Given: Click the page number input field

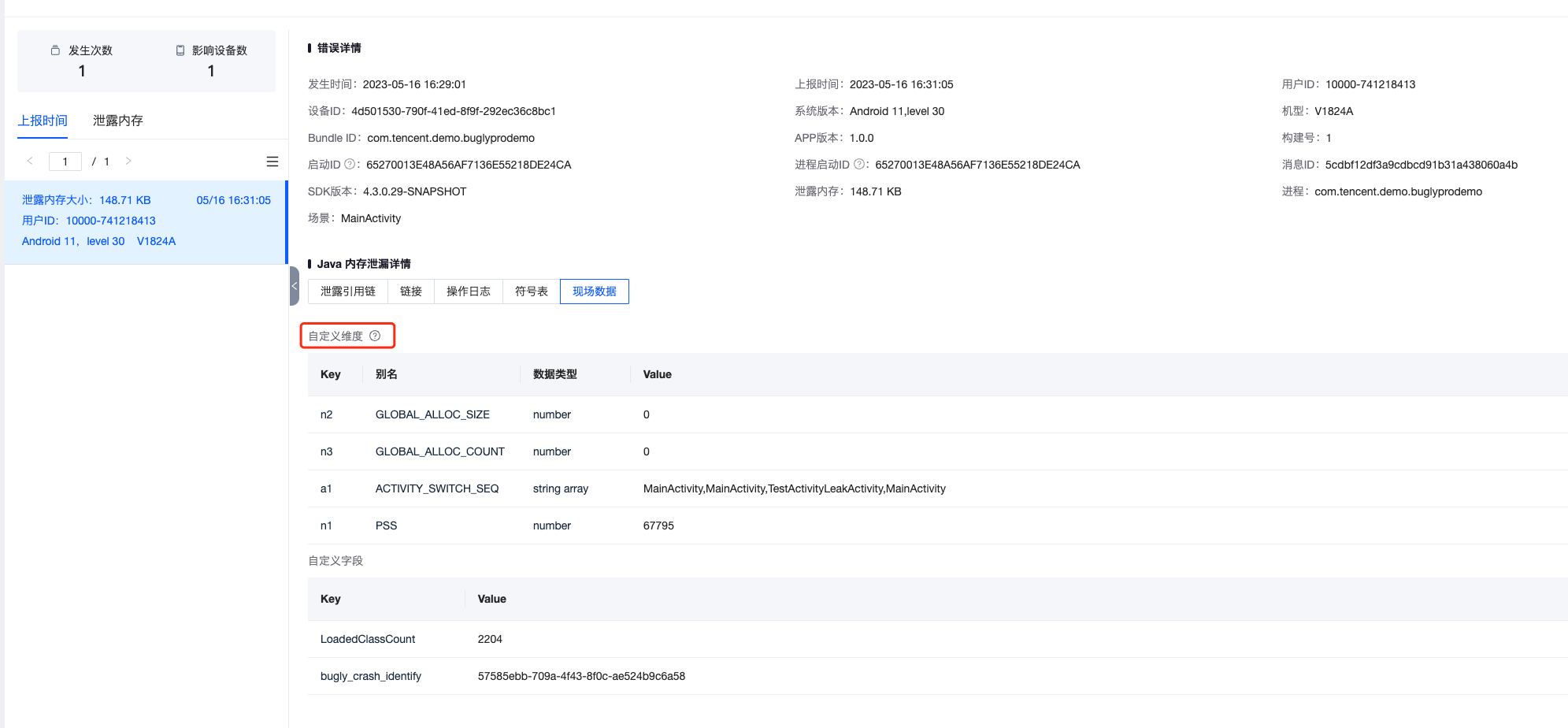Looking at the screenshot, I should pyautogui.click(x=65, y=162).
